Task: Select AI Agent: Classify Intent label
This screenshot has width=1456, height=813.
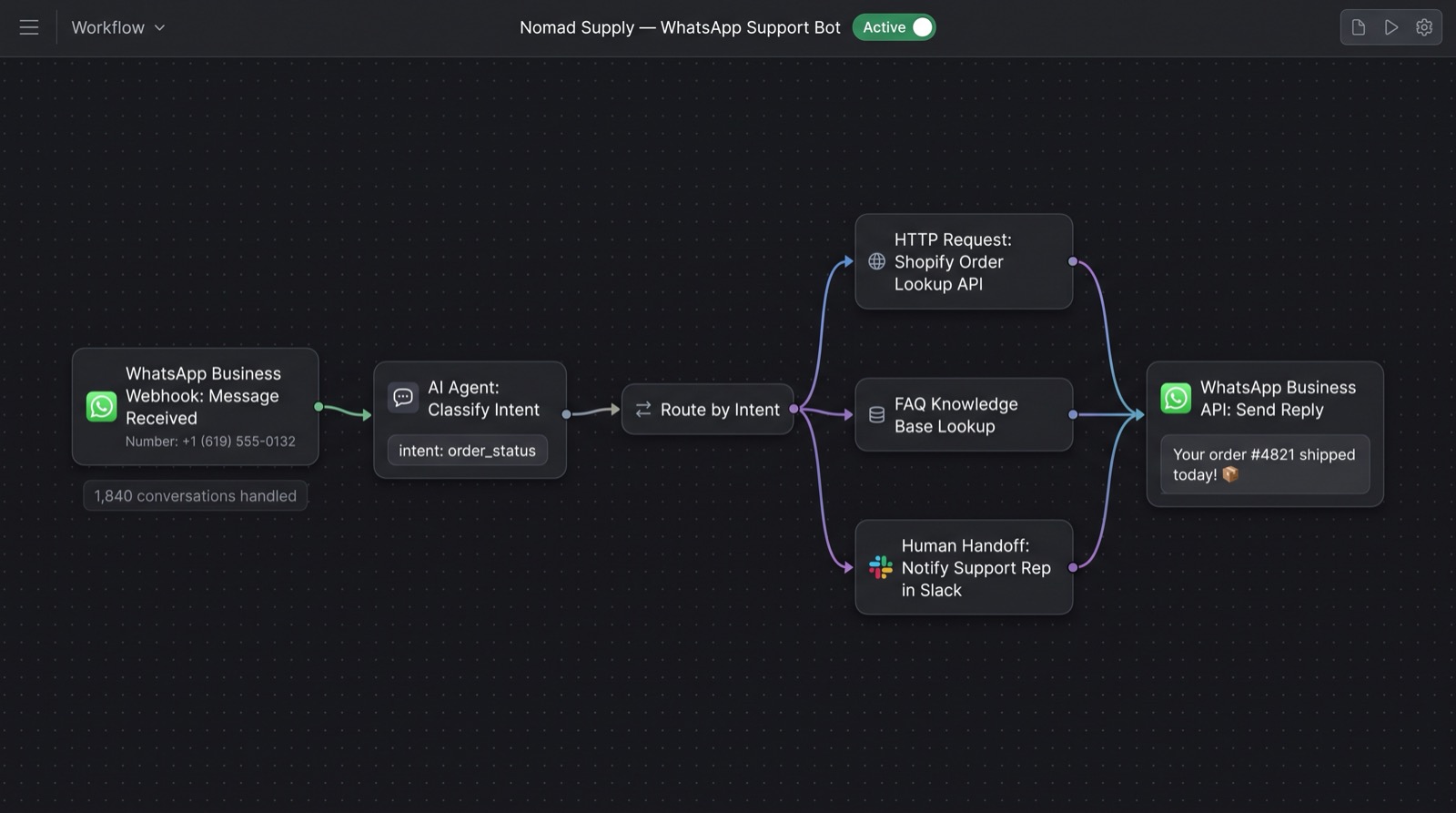Action: 483,399
